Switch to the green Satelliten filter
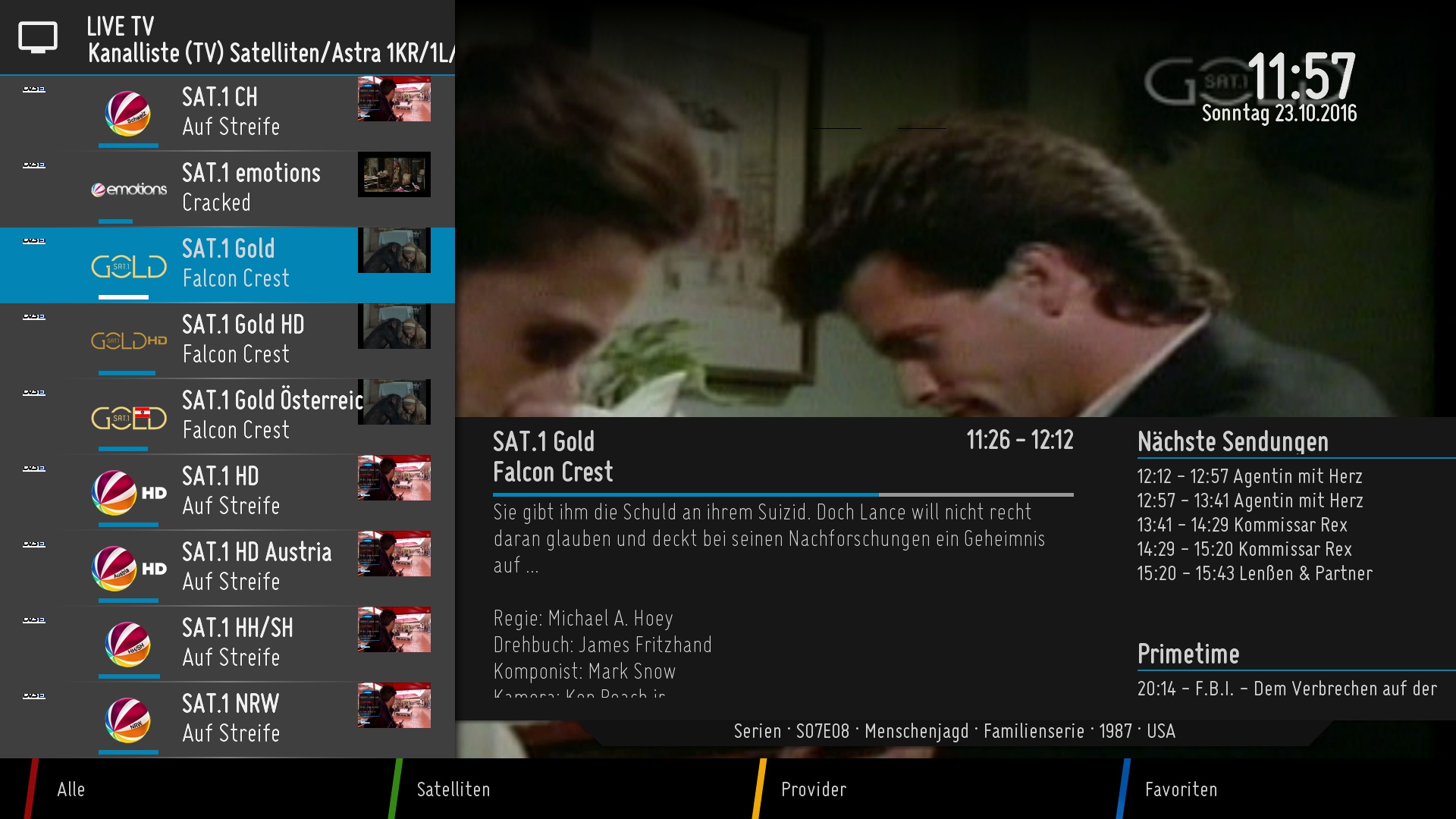 point(453,789)
